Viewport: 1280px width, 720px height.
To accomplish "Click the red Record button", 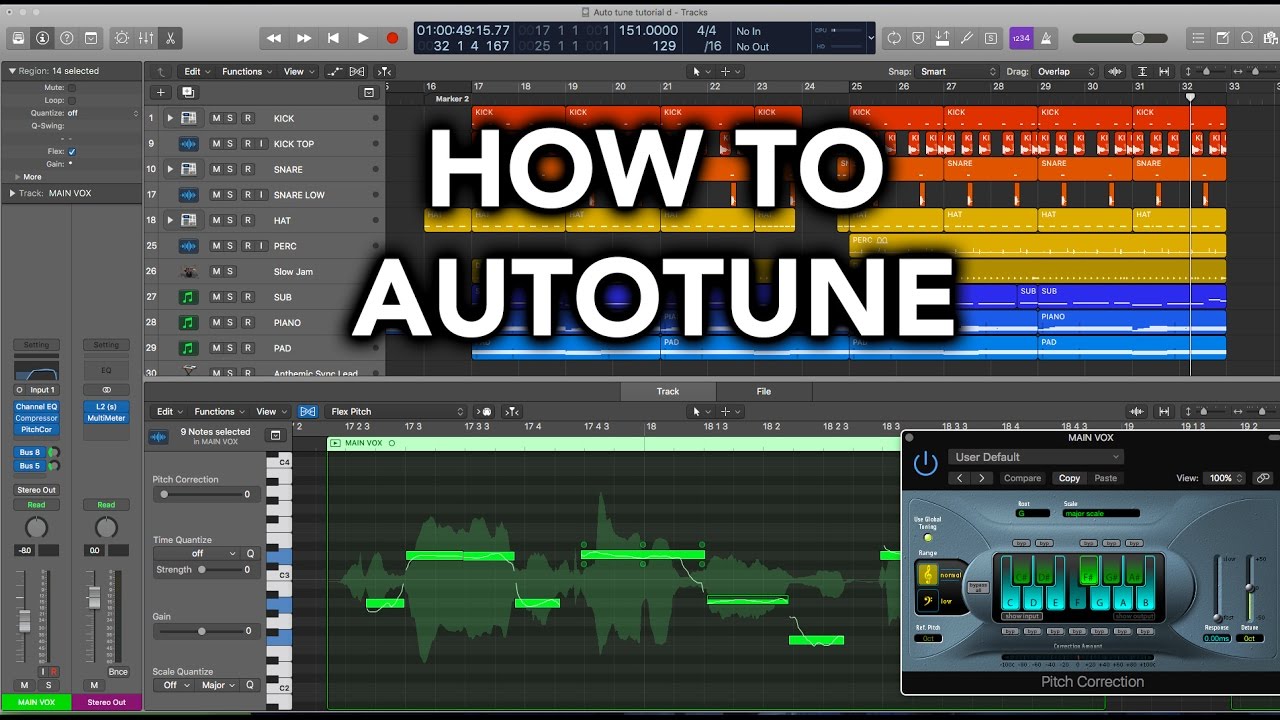I will pyautogui.click(x=392, y=38).
